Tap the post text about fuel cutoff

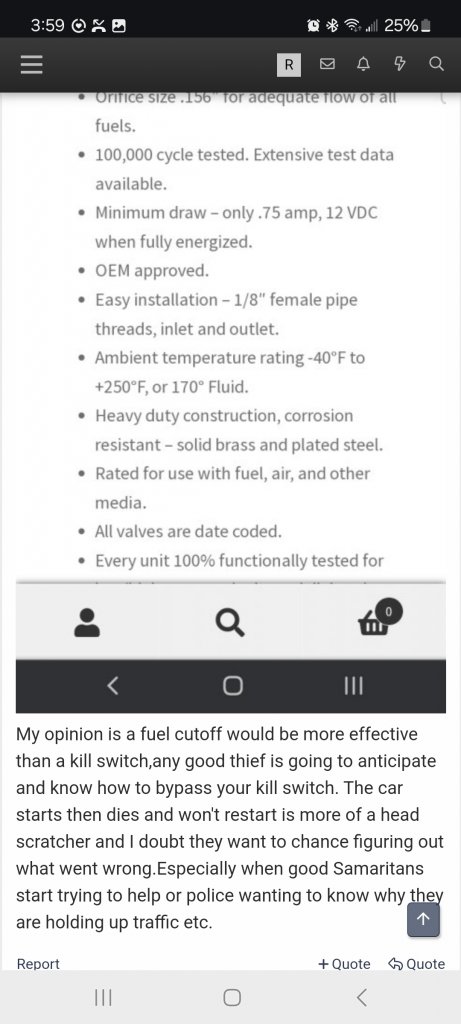click(x=230, y=828)
